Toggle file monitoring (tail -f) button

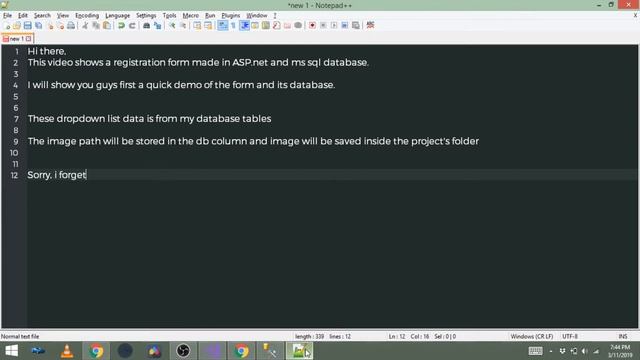point(298,25)
